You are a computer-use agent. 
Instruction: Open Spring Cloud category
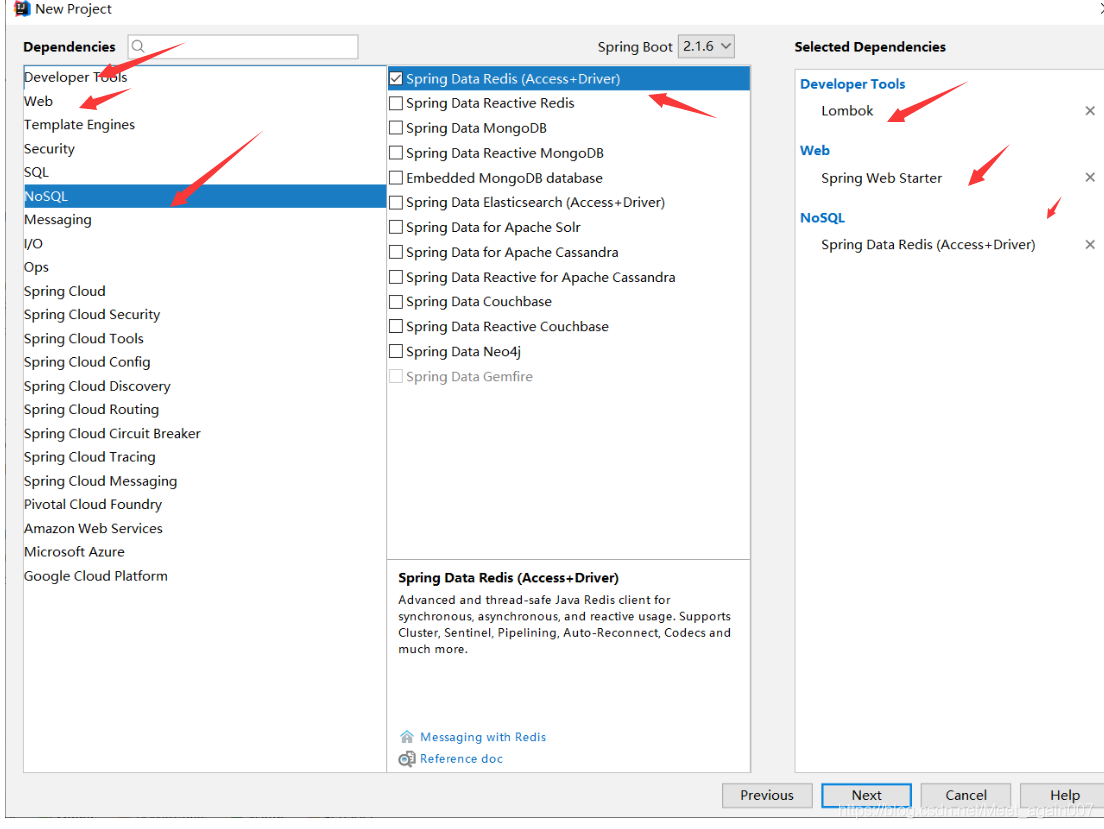coord(65,291)
